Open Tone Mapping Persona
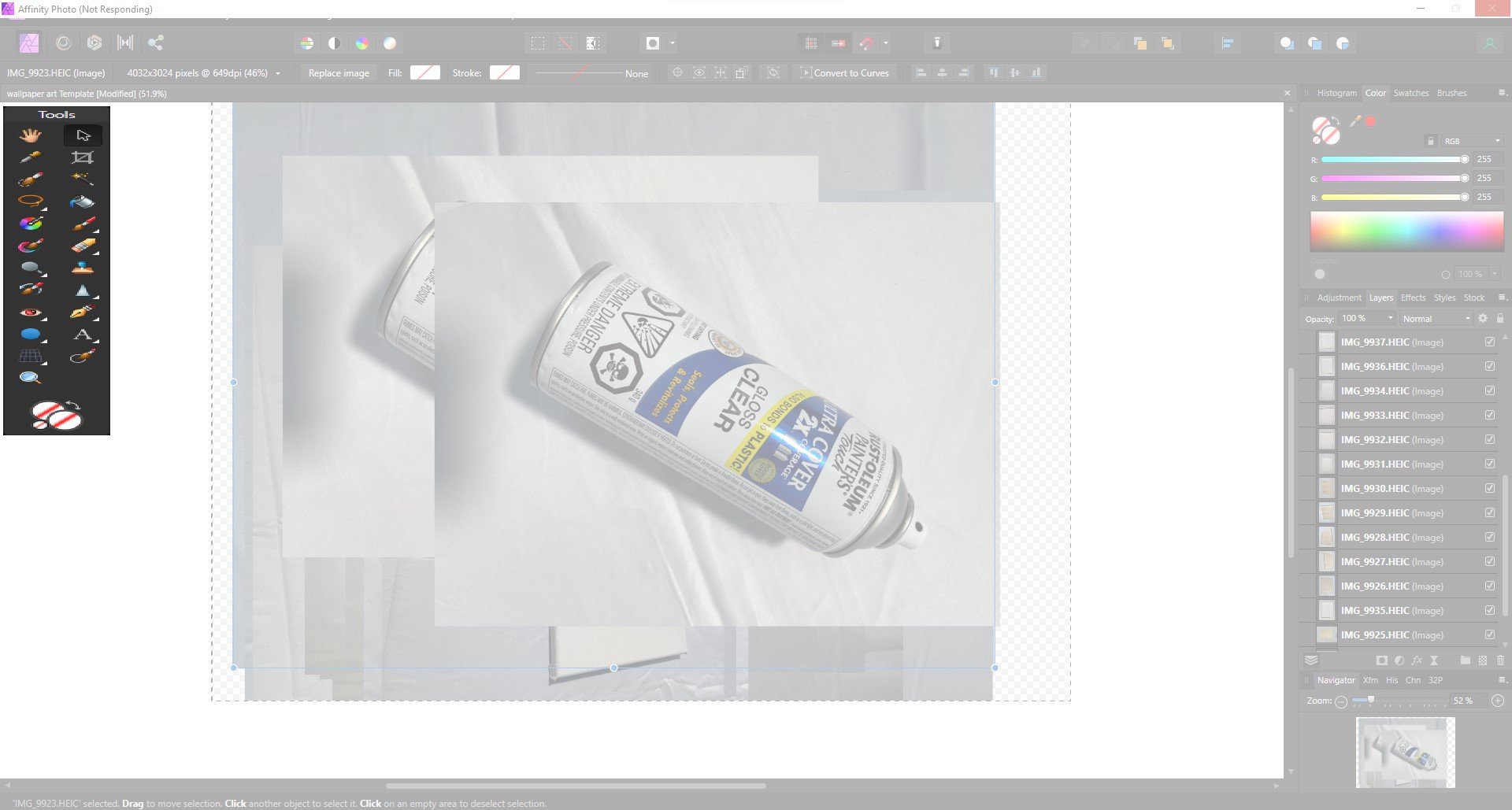The image size is (1512, 810). click(x=125, y=43)
